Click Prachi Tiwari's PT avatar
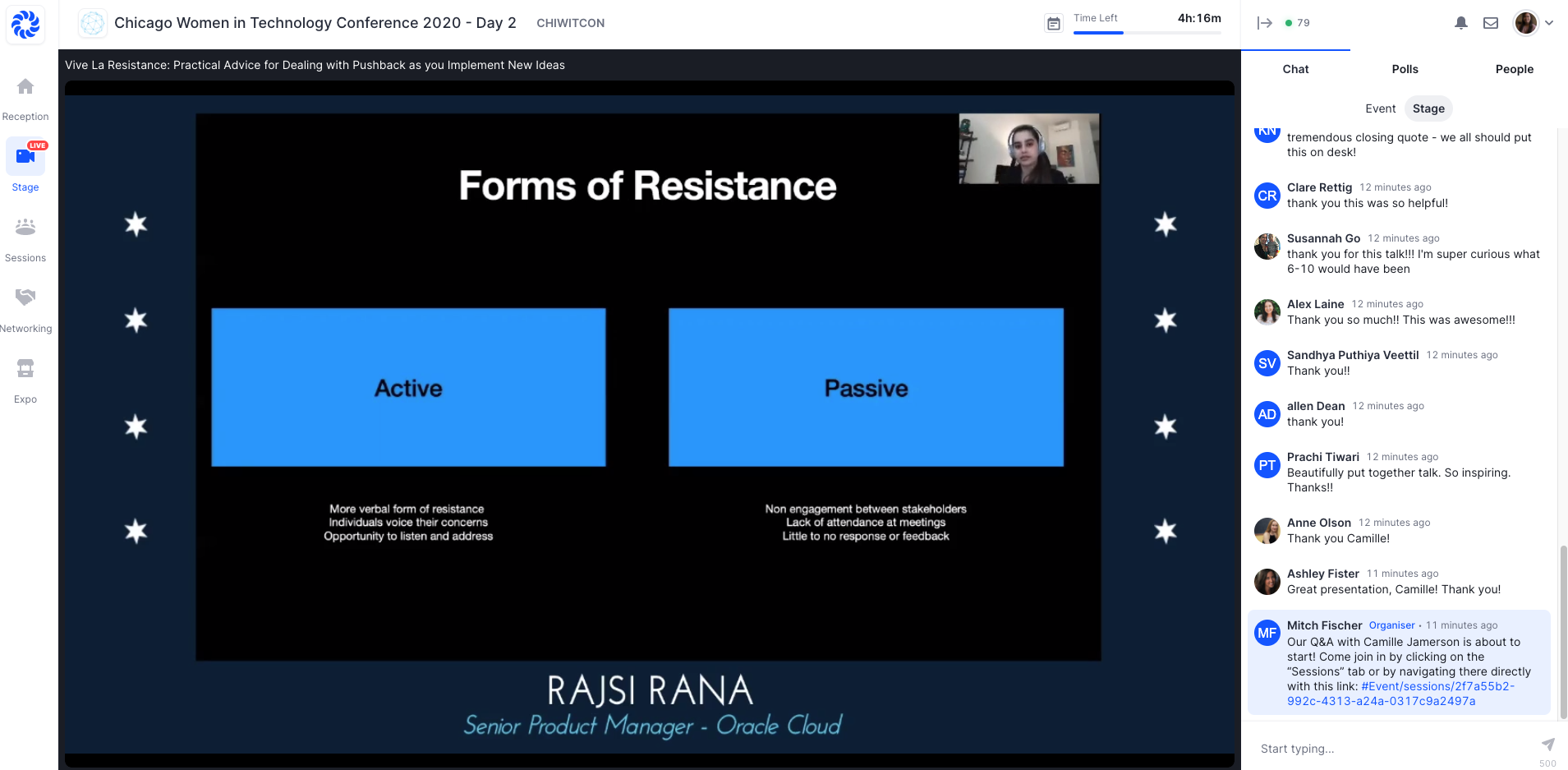This screenshot has width=1568, height=770. (x=1267, y=465)
